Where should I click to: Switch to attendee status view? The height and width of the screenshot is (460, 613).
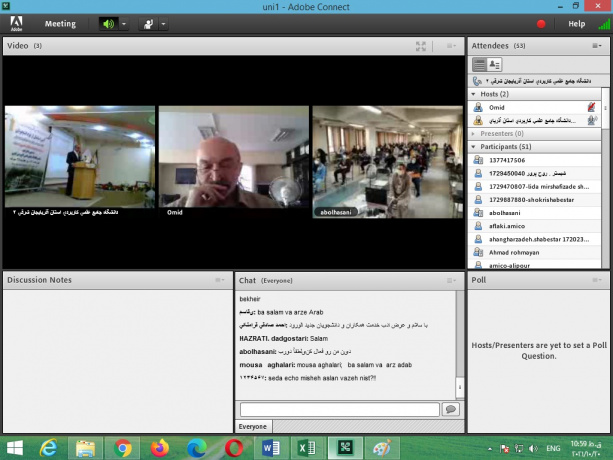tap(494, 64)
